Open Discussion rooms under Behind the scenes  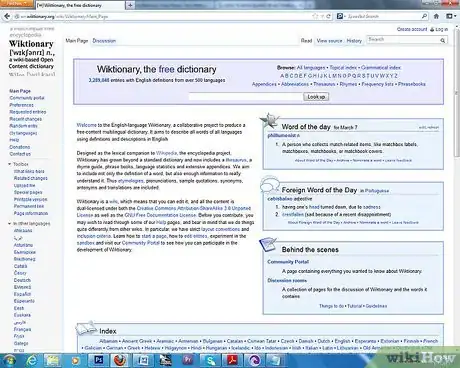coord(287,280)
